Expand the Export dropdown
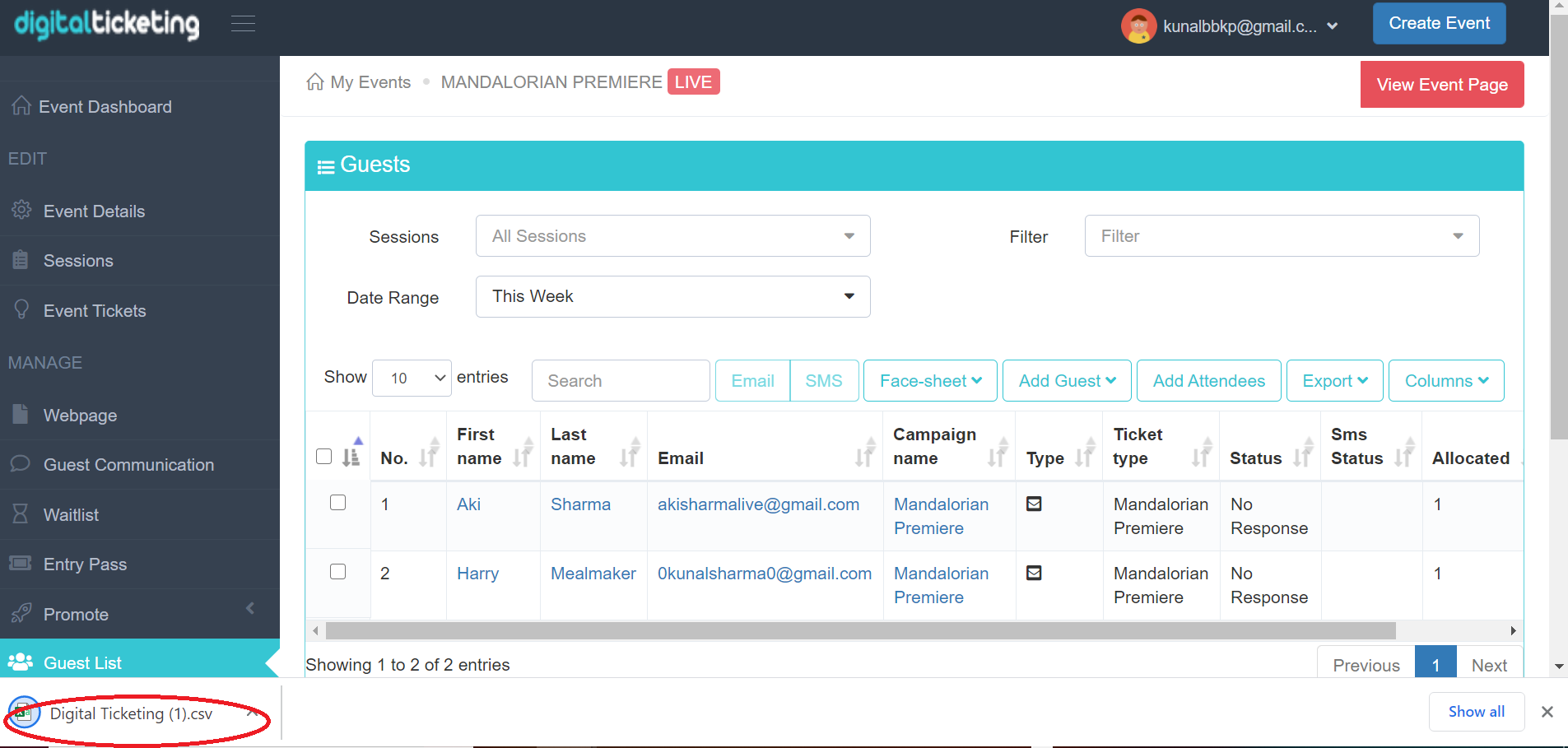Screen dimensions: 1568x748 point(1334,380)
